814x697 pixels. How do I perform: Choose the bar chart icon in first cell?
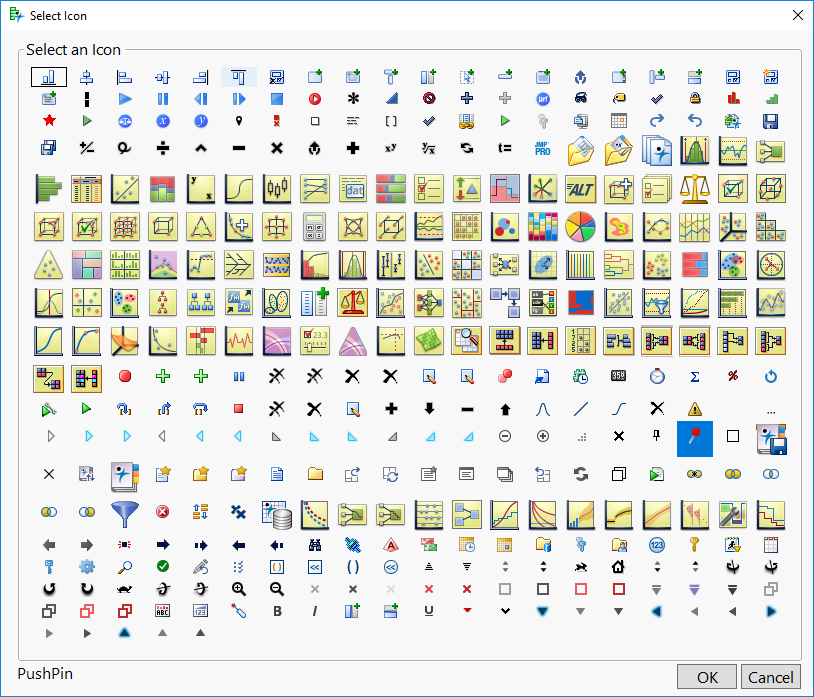(49, 77)
